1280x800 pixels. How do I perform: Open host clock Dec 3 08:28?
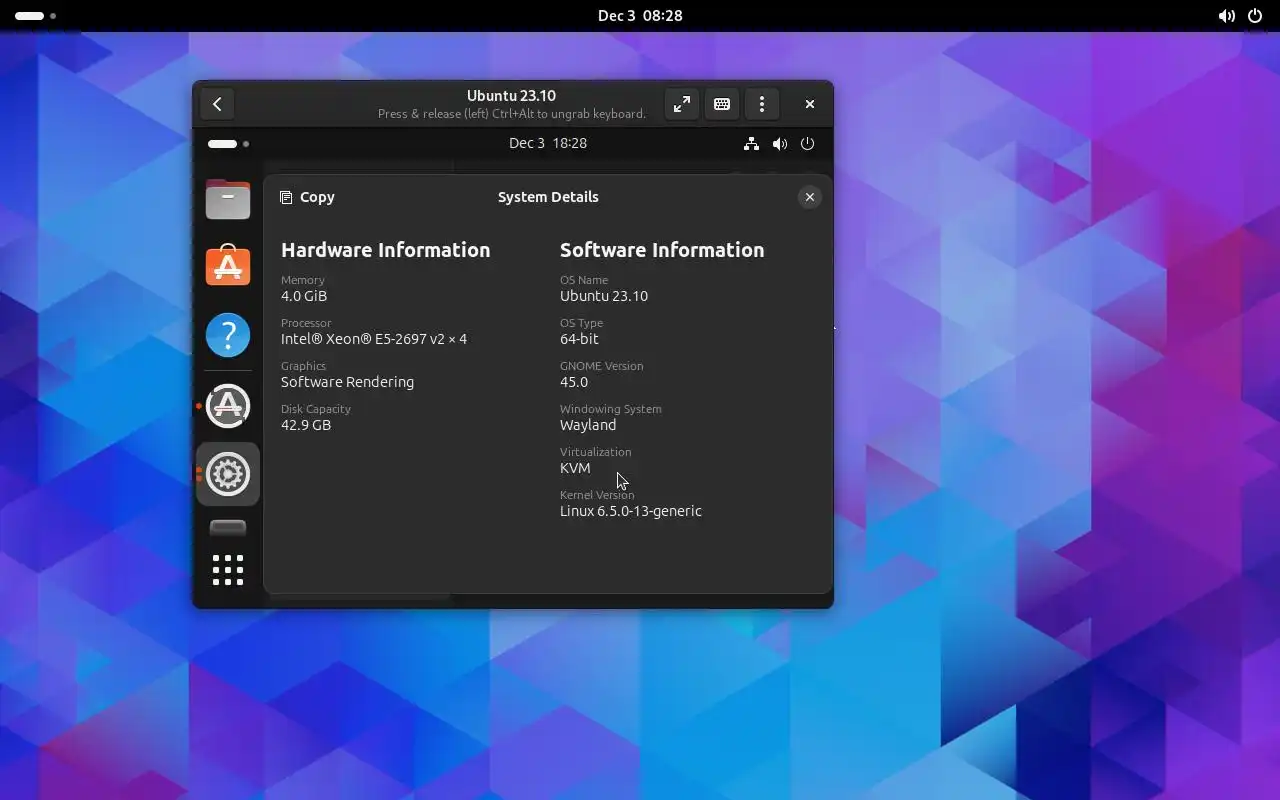coord(640,16)
